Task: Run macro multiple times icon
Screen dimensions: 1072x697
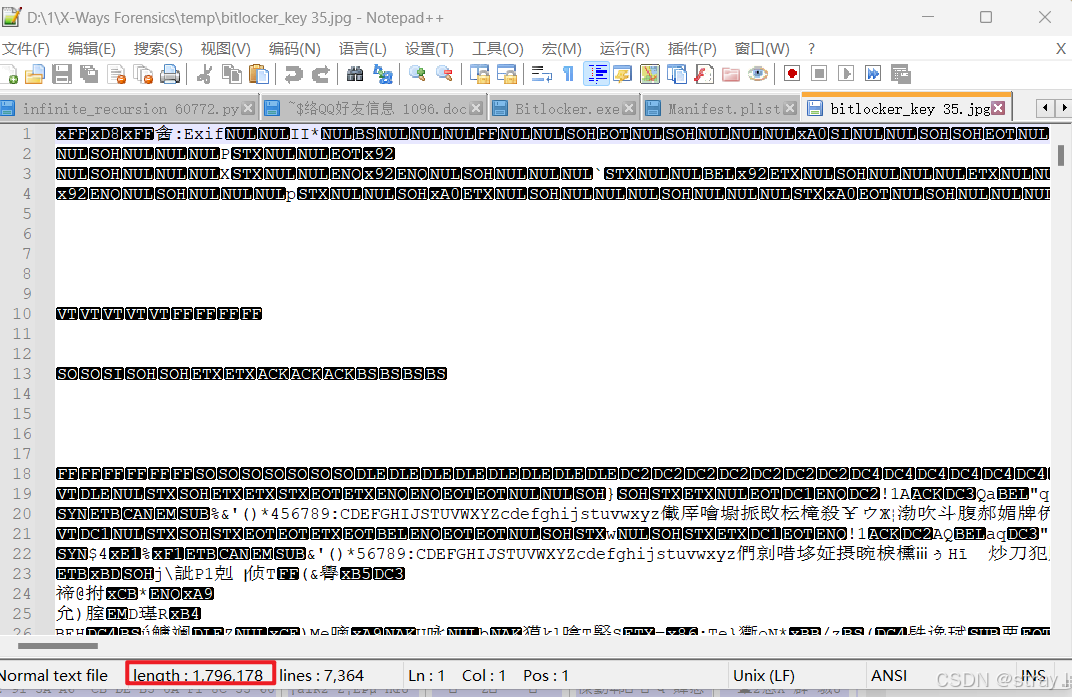Action: tap(873, 74)
